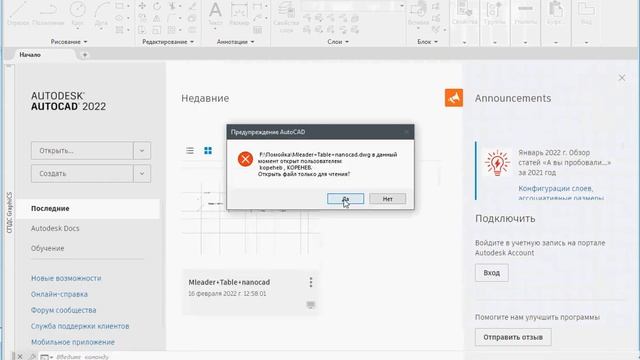The height and width of the screenshot is (360, 640).
Task: Click the Открыть... button
Action: (x=82, y=151)
